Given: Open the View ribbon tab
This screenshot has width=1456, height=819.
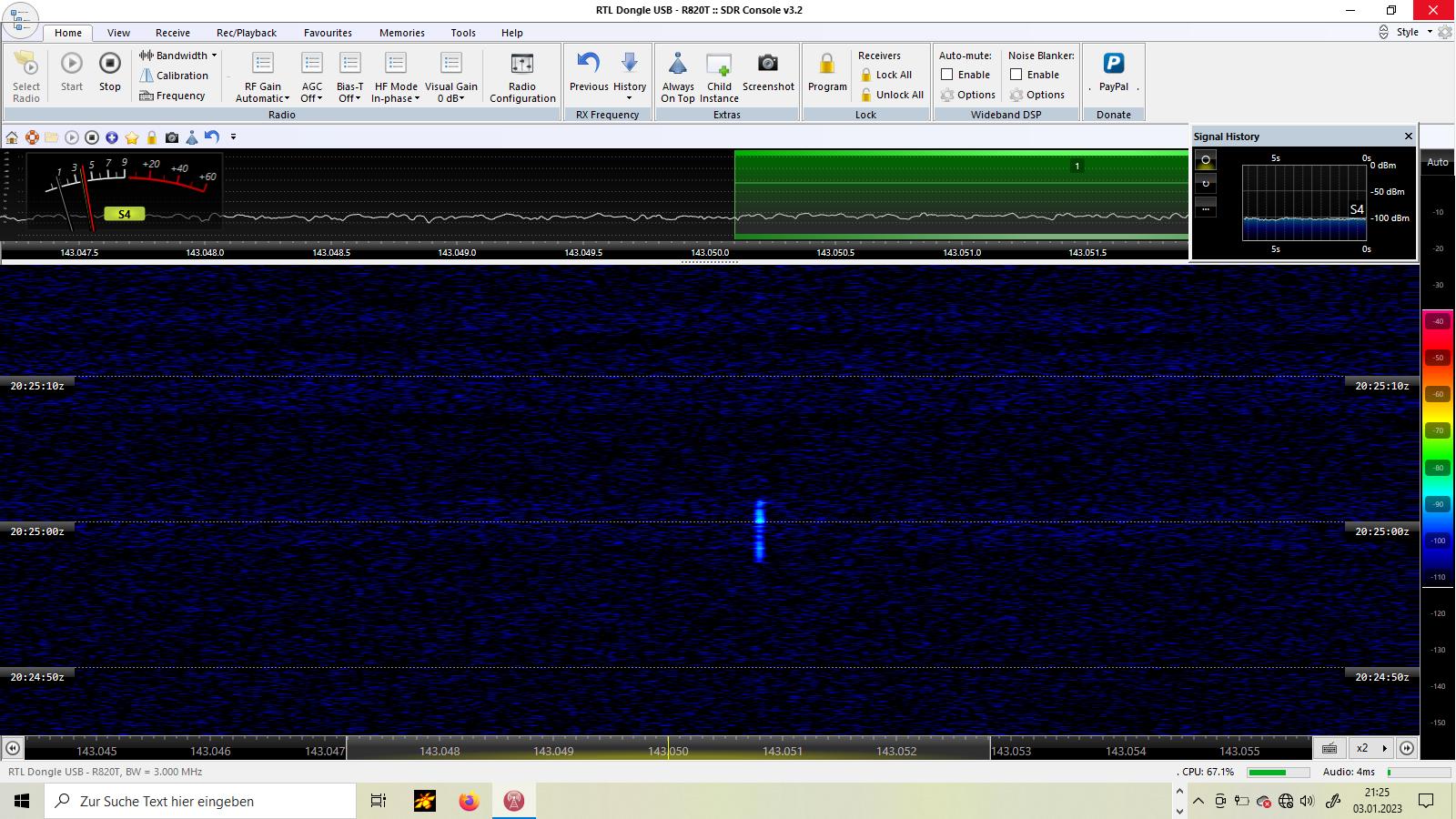Looking at the screenshot, I should (x=118, y=33).
